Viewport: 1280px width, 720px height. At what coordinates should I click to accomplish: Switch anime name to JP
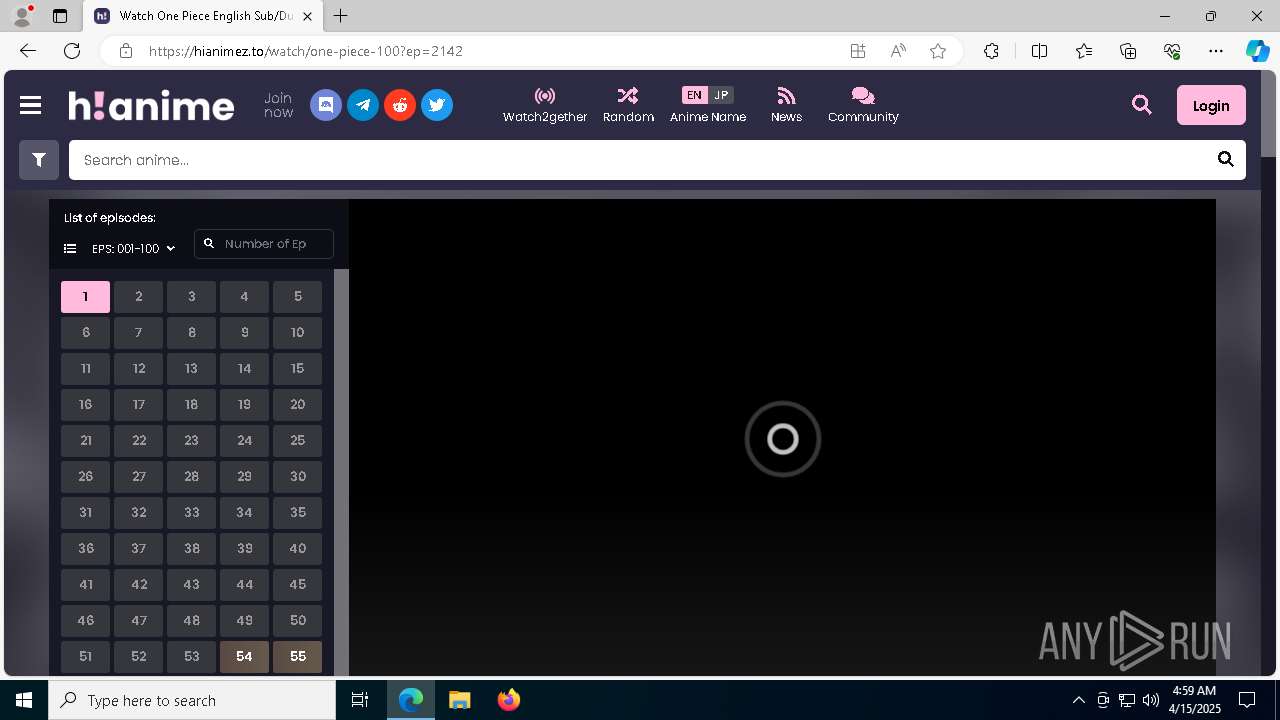pyautogui.click(x=721, y=95)
